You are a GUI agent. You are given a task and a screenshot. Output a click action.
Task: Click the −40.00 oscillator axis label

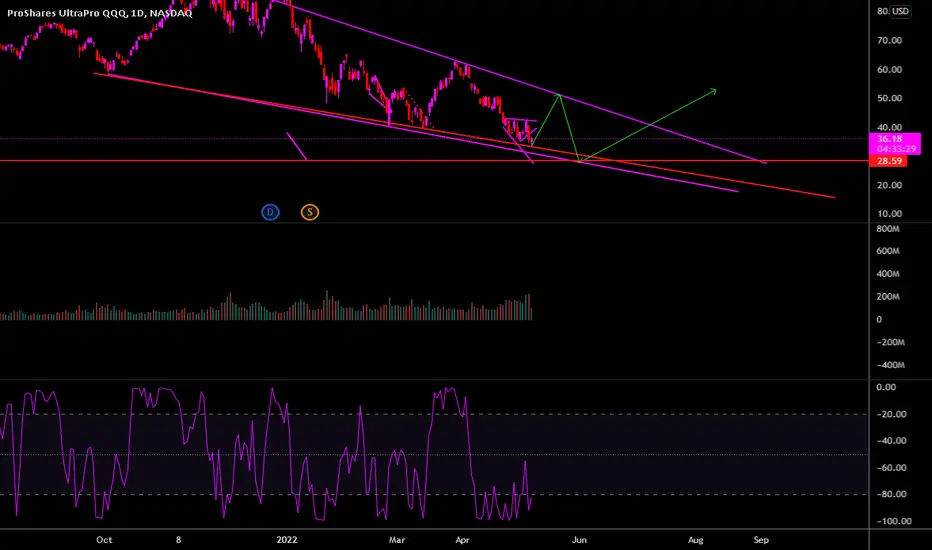click(892, 441)
